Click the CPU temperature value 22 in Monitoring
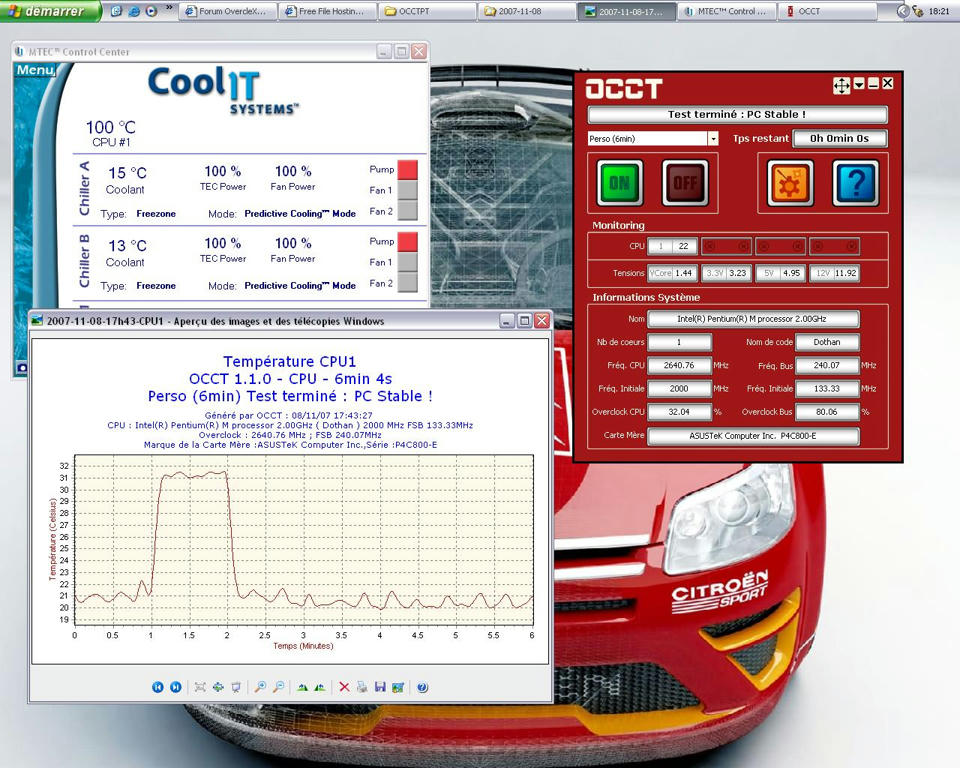 (x=683, y=246)
